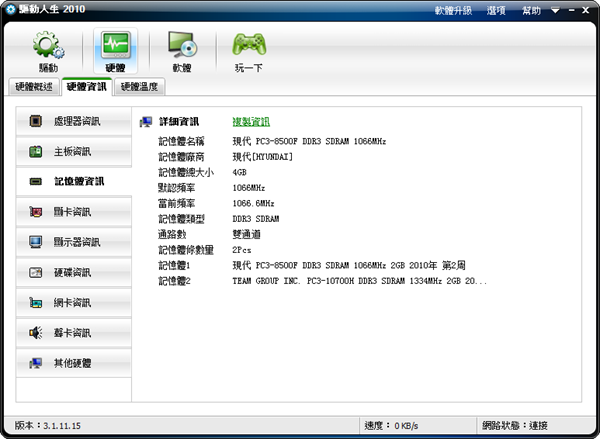Close the 驅動人生 2010 window
Screen dimensions: 600x439
pos(585,11)
